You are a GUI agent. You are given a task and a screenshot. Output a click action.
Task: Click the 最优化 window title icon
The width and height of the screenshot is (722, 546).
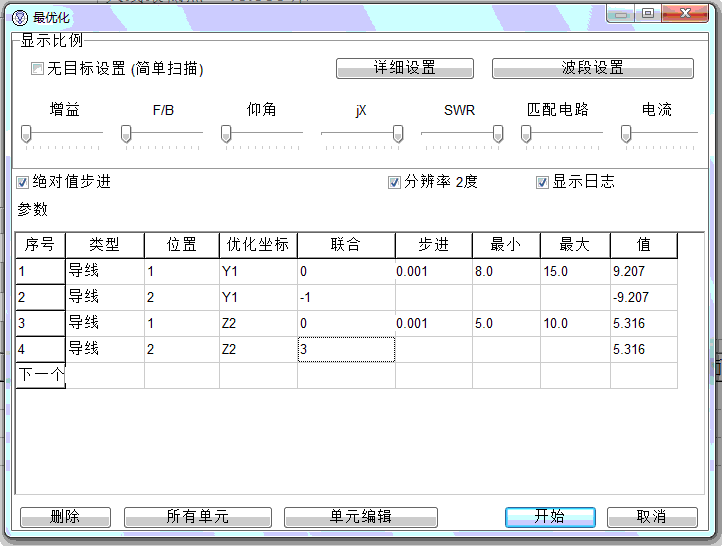pyautogui.click(x=20, y=17)
